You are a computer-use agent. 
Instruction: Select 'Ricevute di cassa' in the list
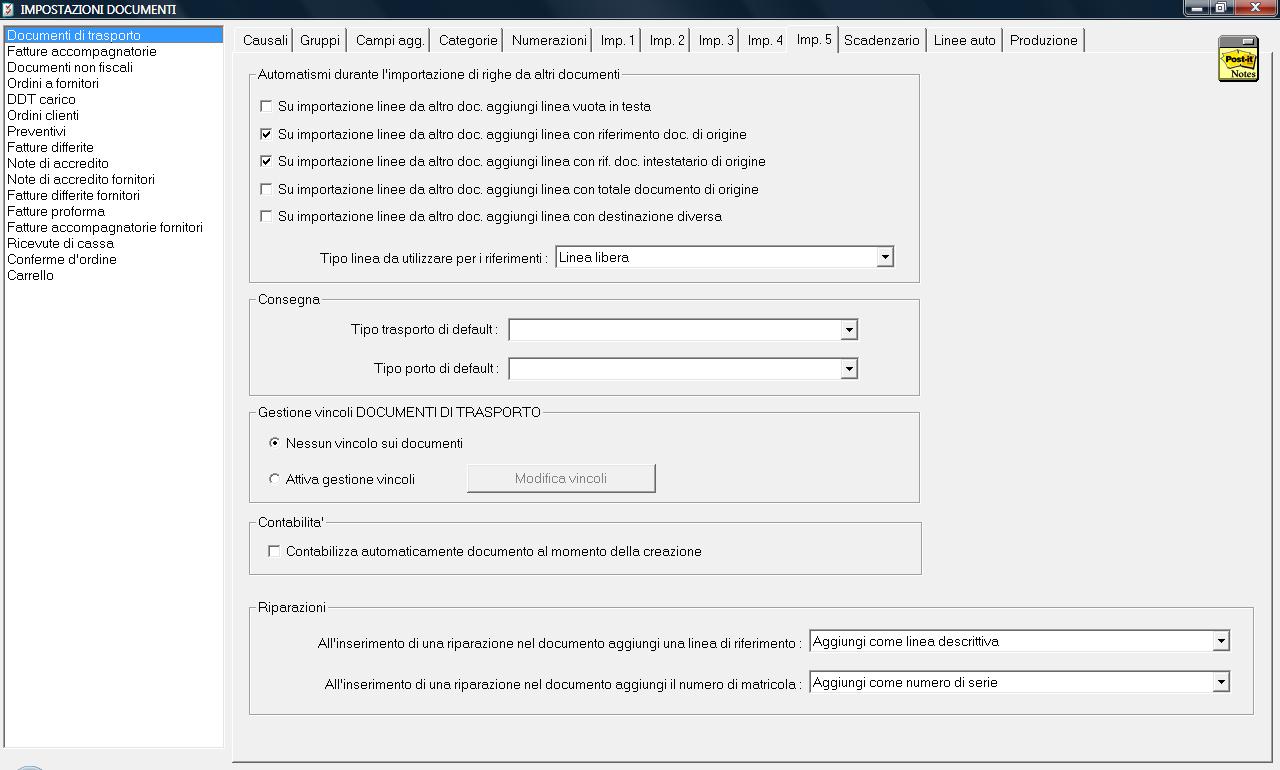pos(114,243)
